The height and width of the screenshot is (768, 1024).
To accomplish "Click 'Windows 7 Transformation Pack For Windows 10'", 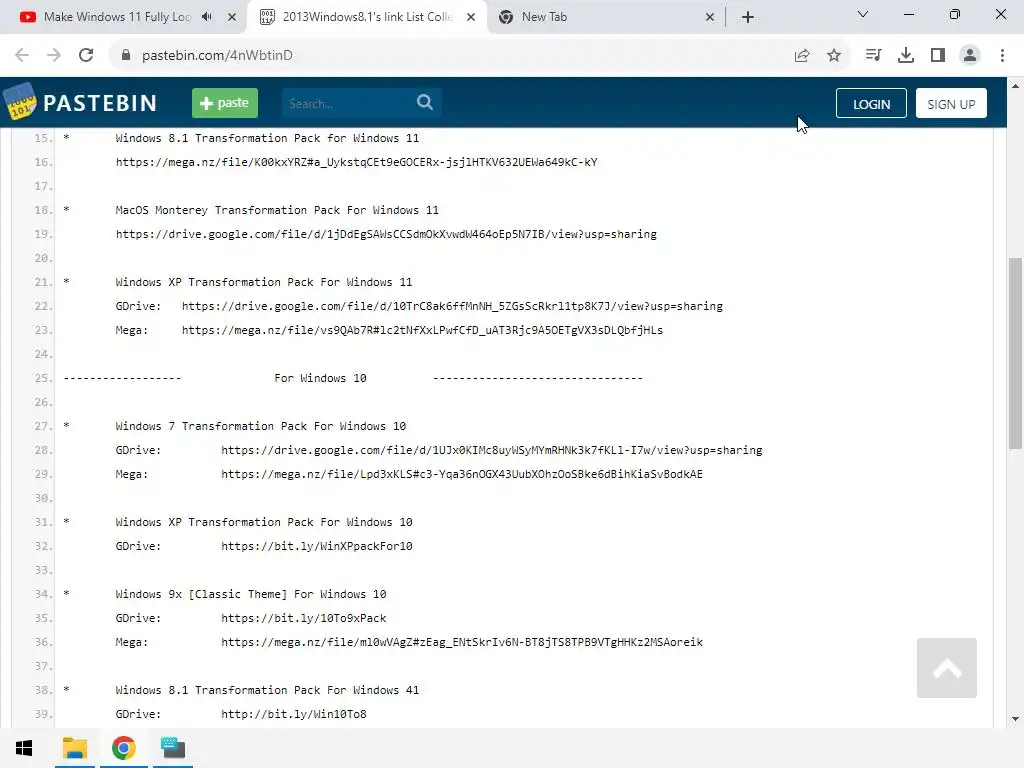I will (x=261, y=426).
